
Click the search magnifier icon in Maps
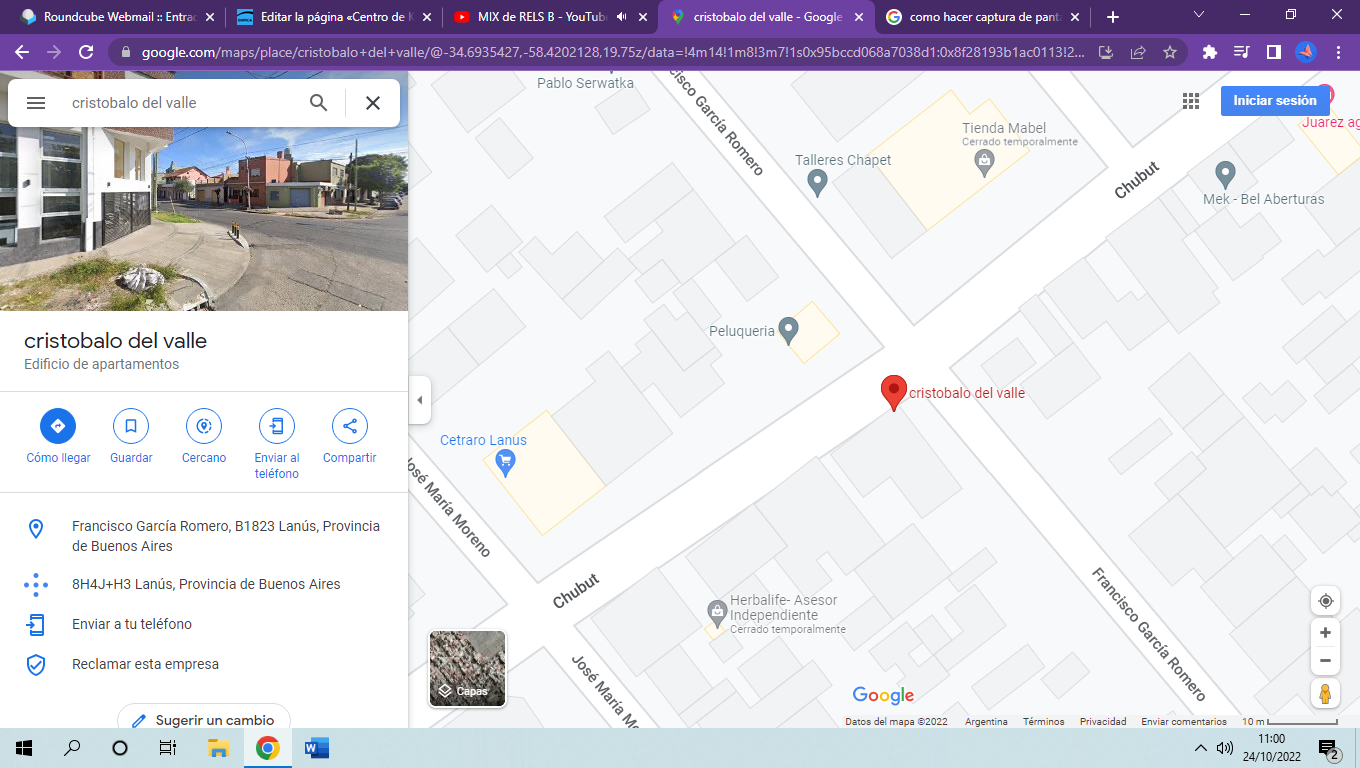click(318, 102)
